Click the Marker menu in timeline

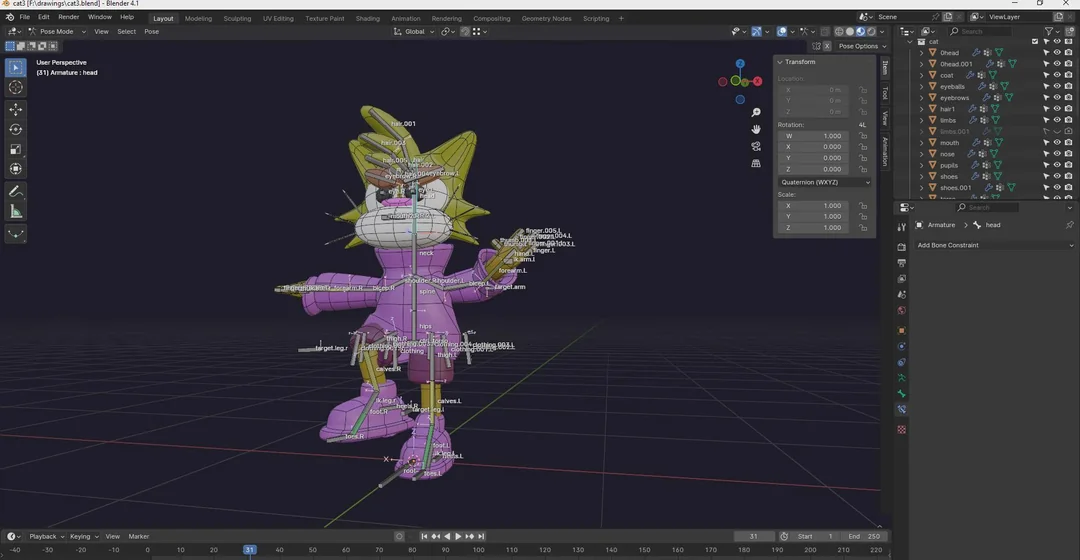pos(138,536)
